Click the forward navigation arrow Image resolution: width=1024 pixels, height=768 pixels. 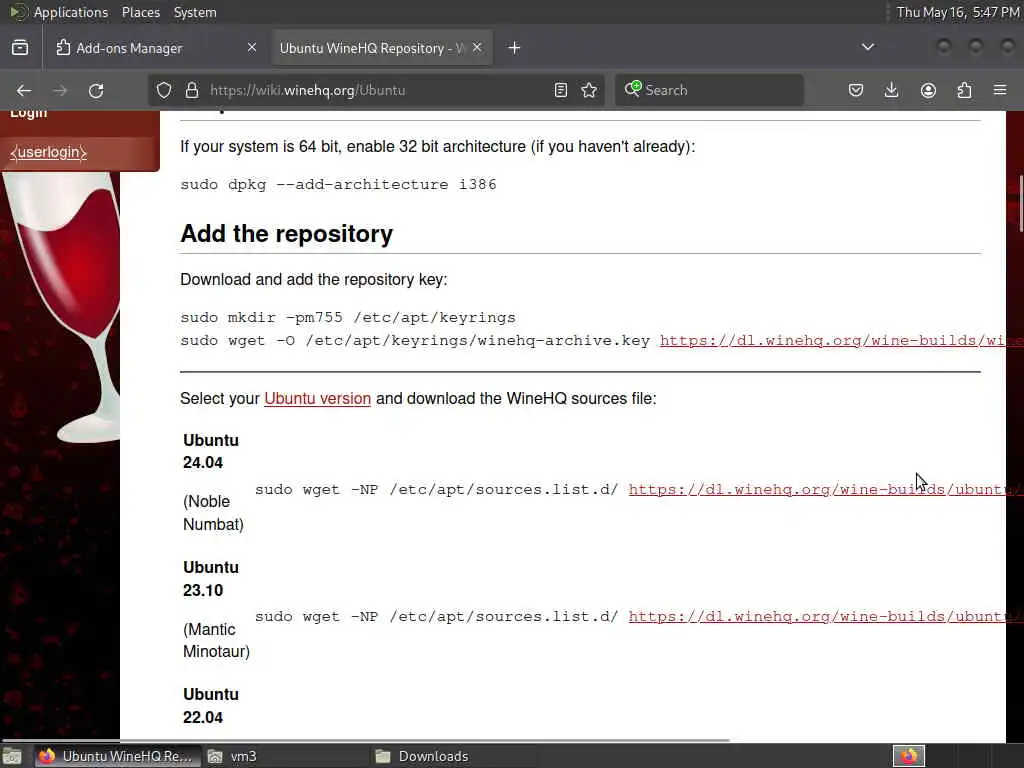(x=60, y=90)
